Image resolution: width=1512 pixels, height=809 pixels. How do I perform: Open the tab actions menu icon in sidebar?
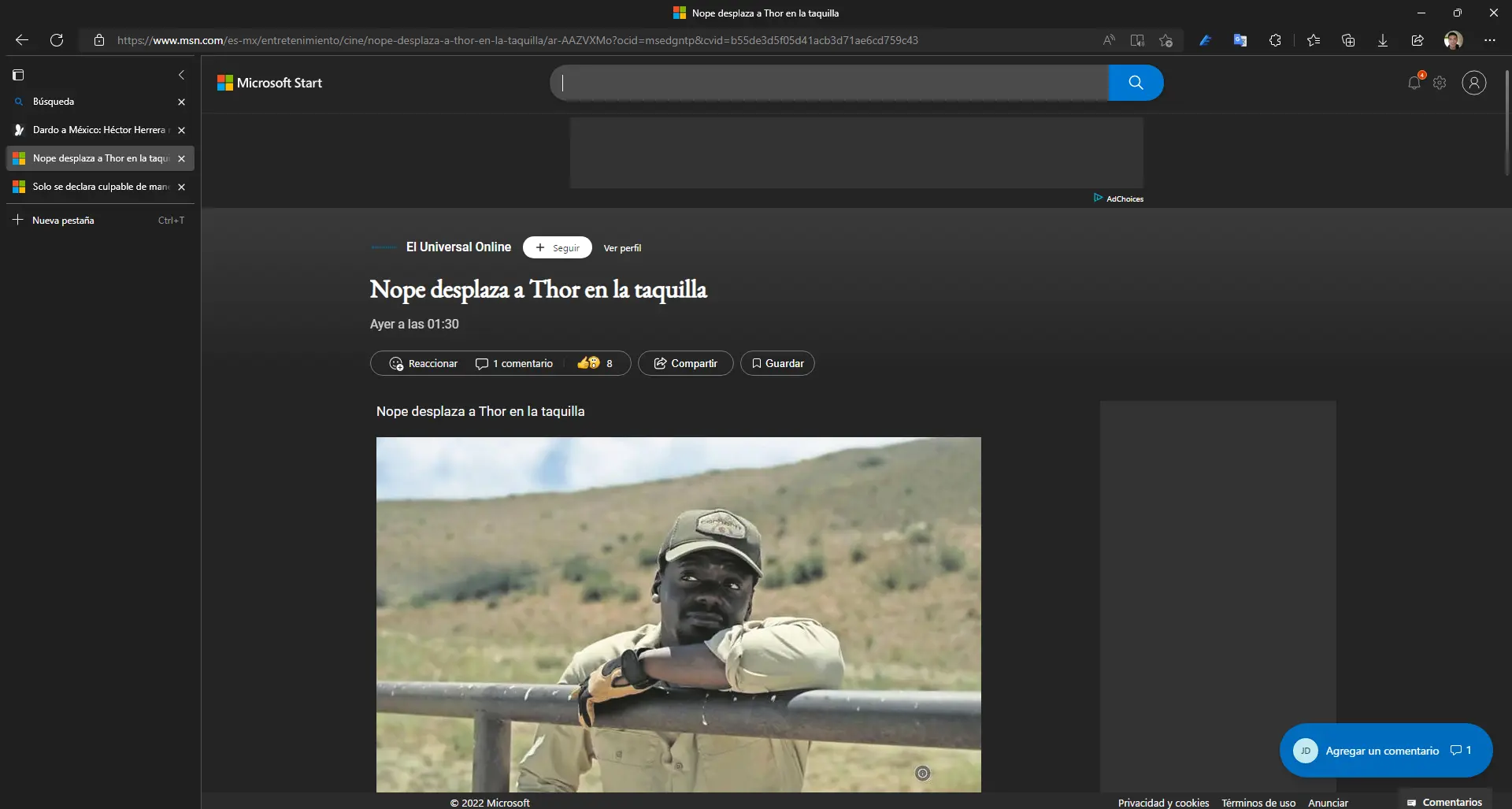pos(18,75)
